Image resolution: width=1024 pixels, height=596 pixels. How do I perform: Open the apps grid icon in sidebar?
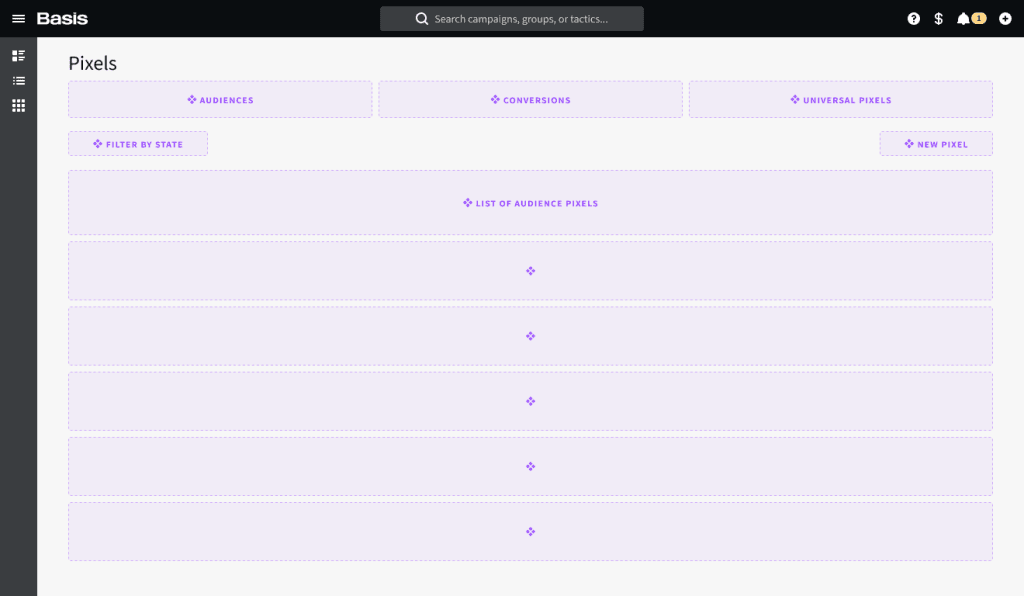click(18, 106)
